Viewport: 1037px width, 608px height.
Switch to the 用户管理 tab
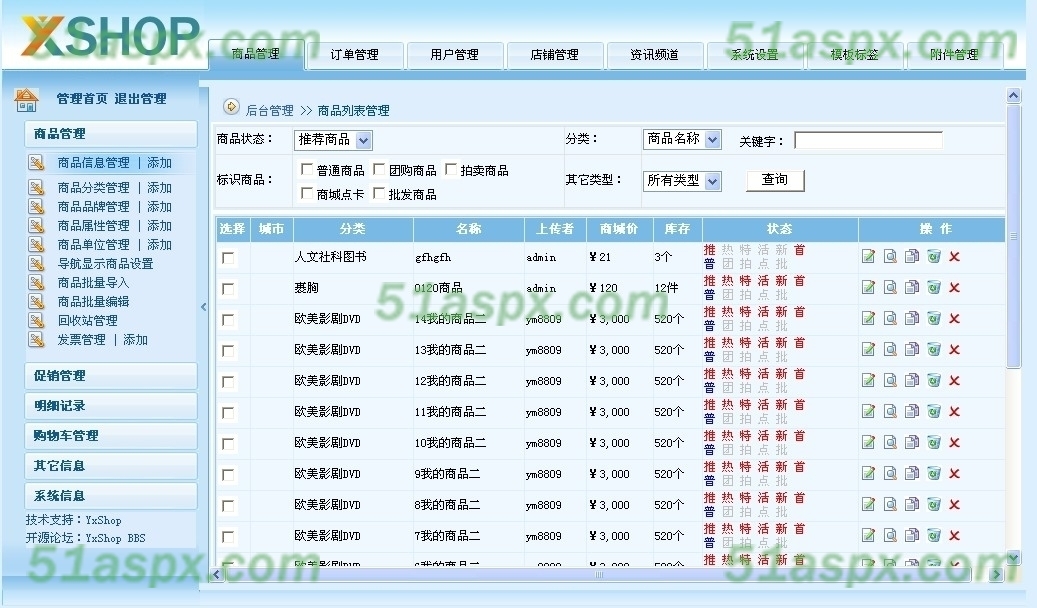tap(455, 55)
